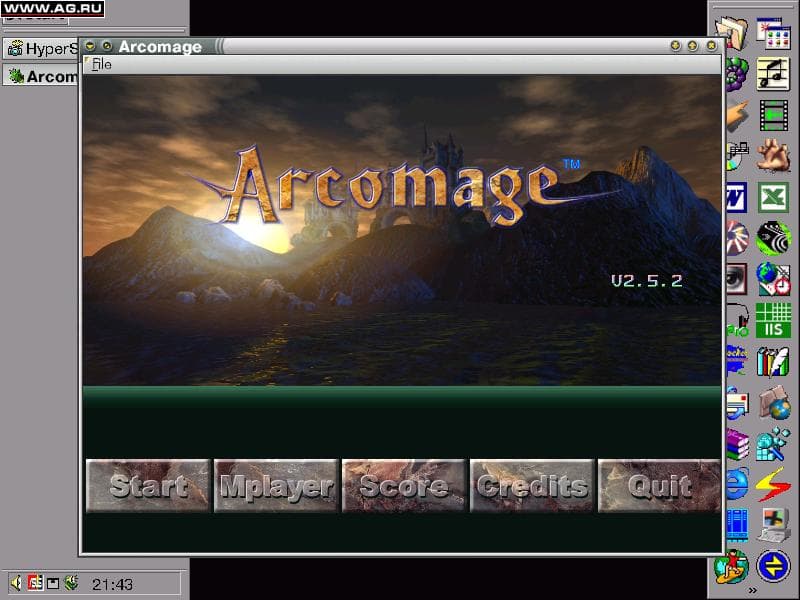
Task: Start a new Arcomage game
Action: [x=148, y=485]
